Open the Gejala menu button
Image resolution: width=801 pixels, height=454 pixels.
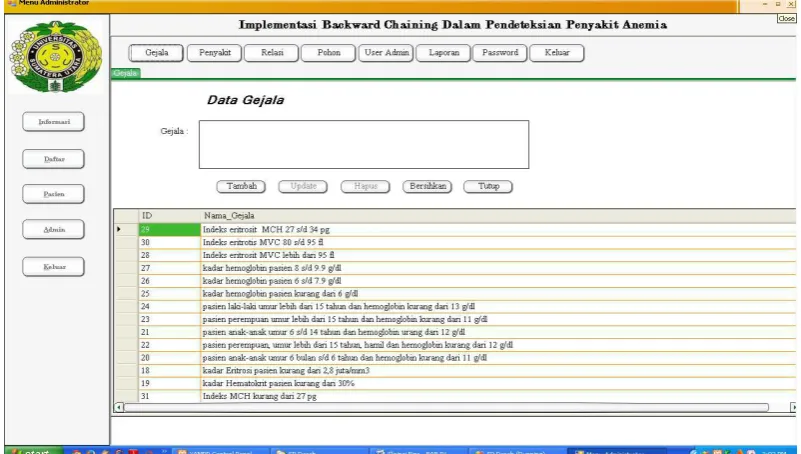[156, 53]
